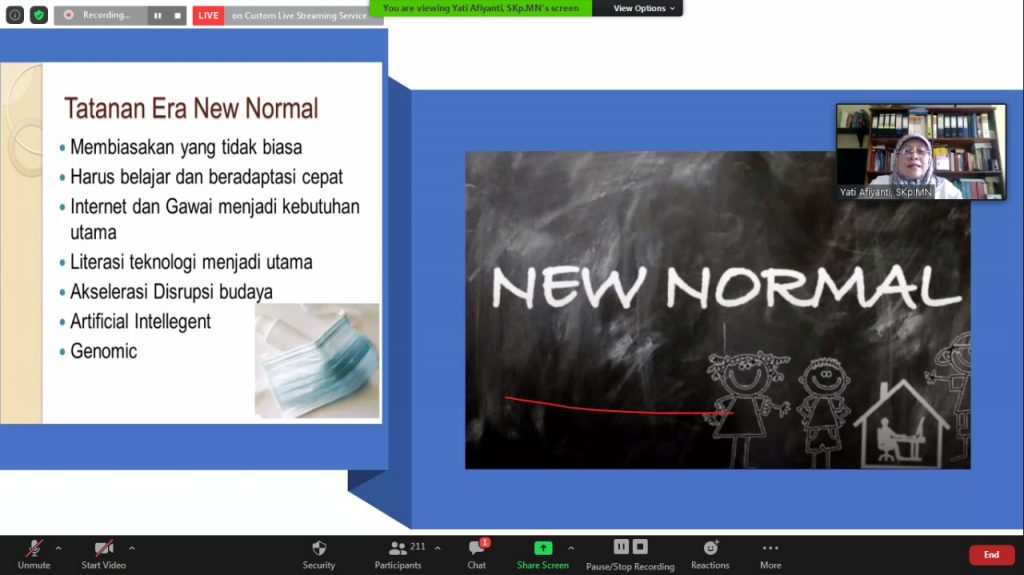Click the green encryption shield icon

[39, 15]
